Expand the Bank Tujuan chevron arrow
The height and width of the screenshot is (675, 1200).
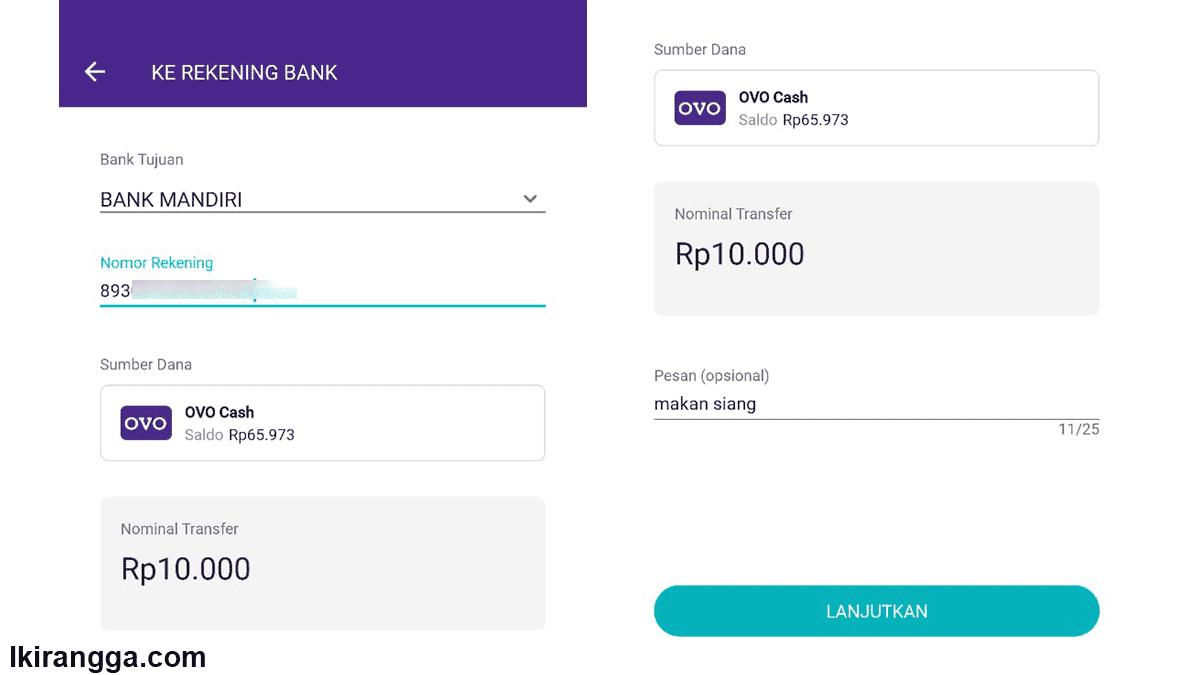pos(530,199)
